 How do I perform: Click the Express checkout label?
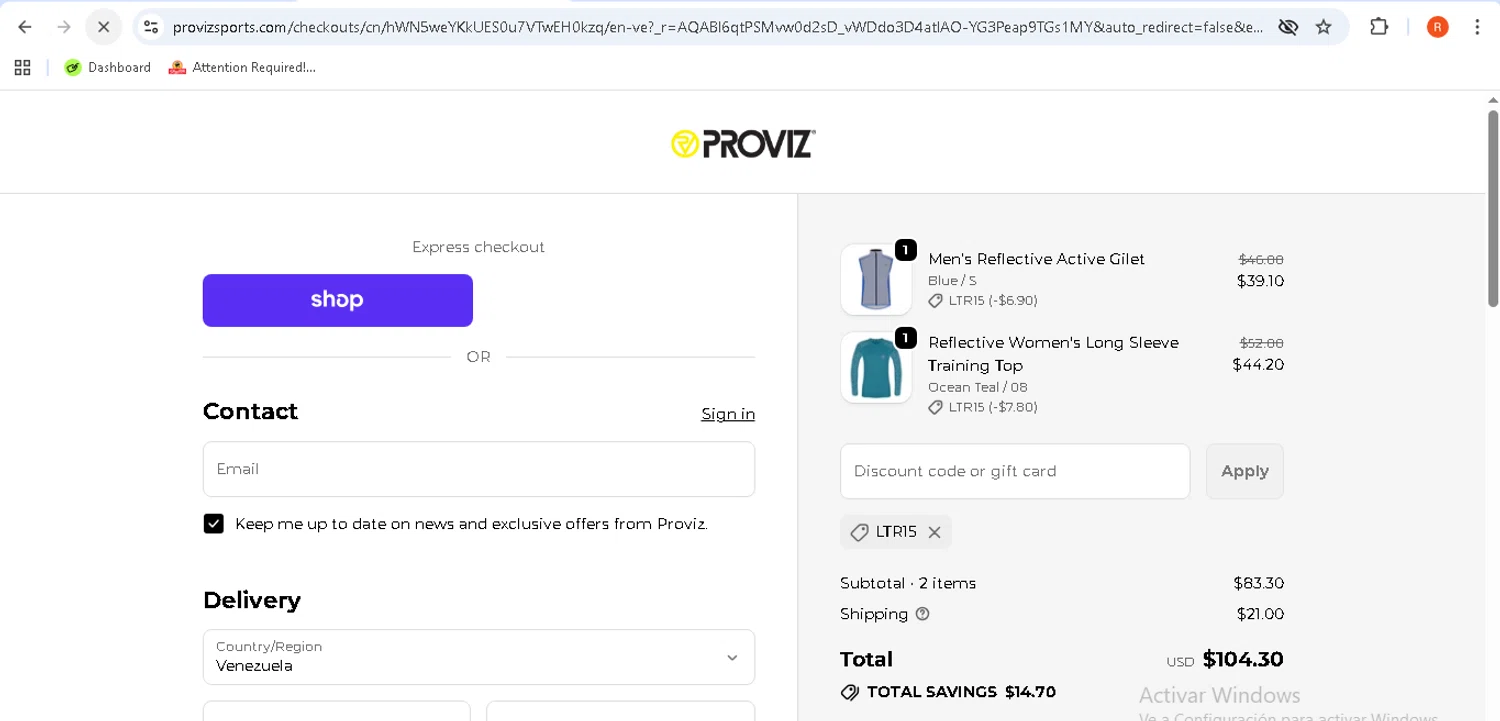(x=479, y=247)
